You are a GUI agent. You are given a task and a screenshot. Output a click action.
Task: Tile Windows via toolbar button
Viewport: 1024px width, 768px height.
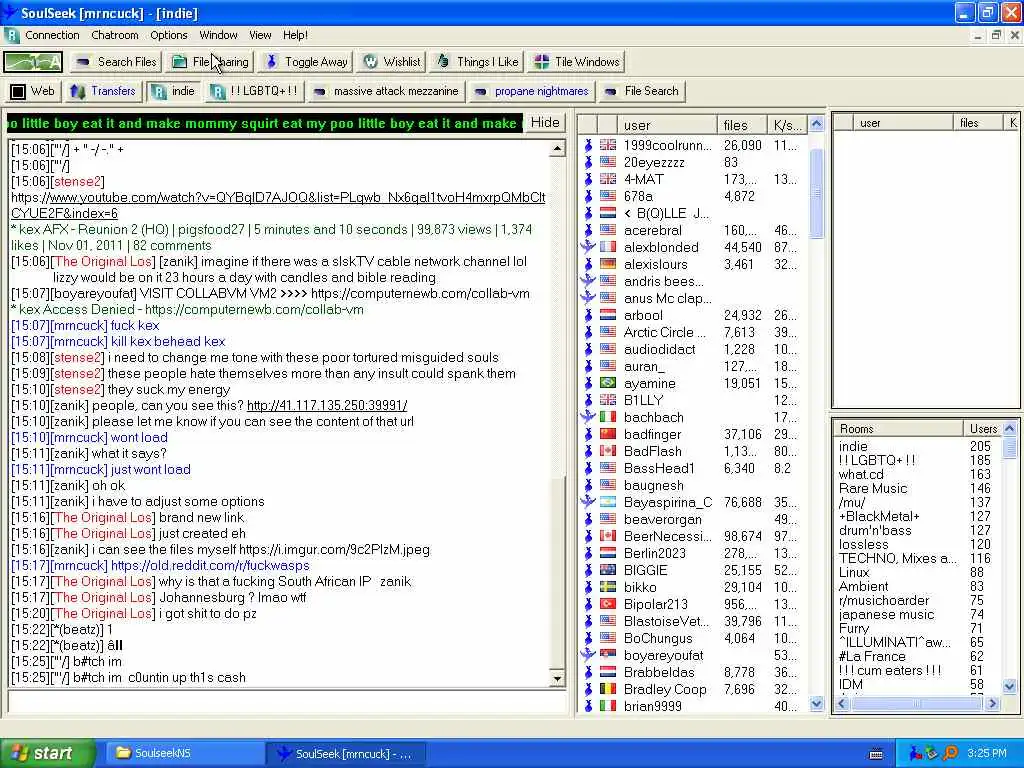577,62
